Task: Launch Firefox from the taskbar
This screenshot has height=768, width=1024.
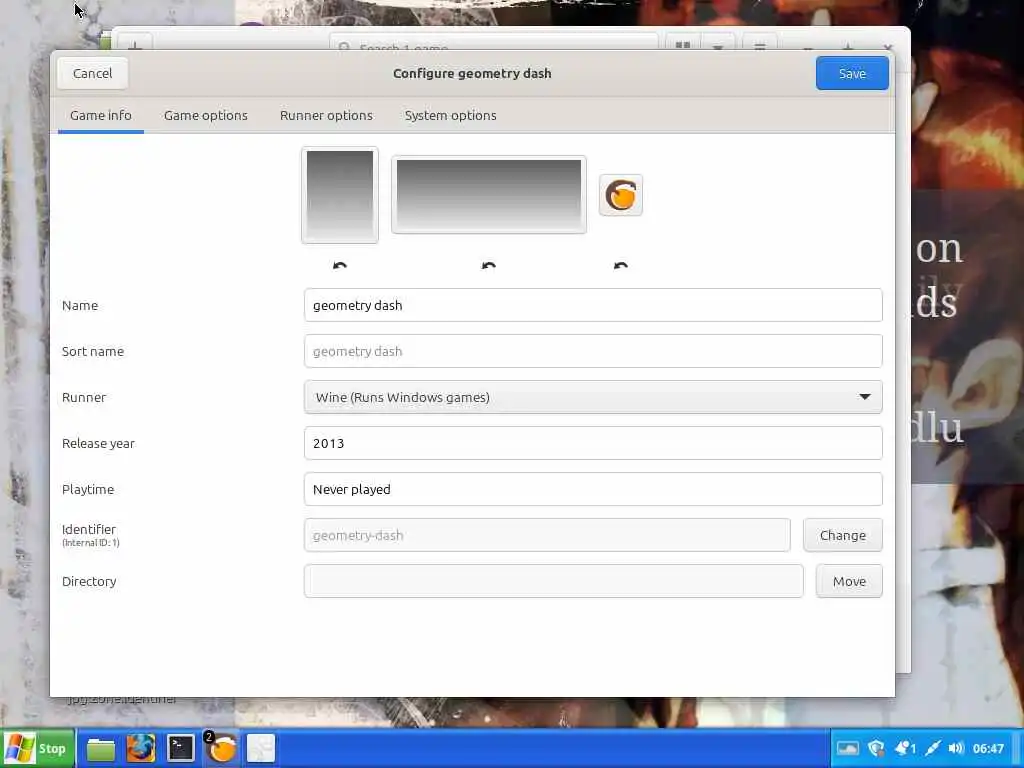Action: 140,748
